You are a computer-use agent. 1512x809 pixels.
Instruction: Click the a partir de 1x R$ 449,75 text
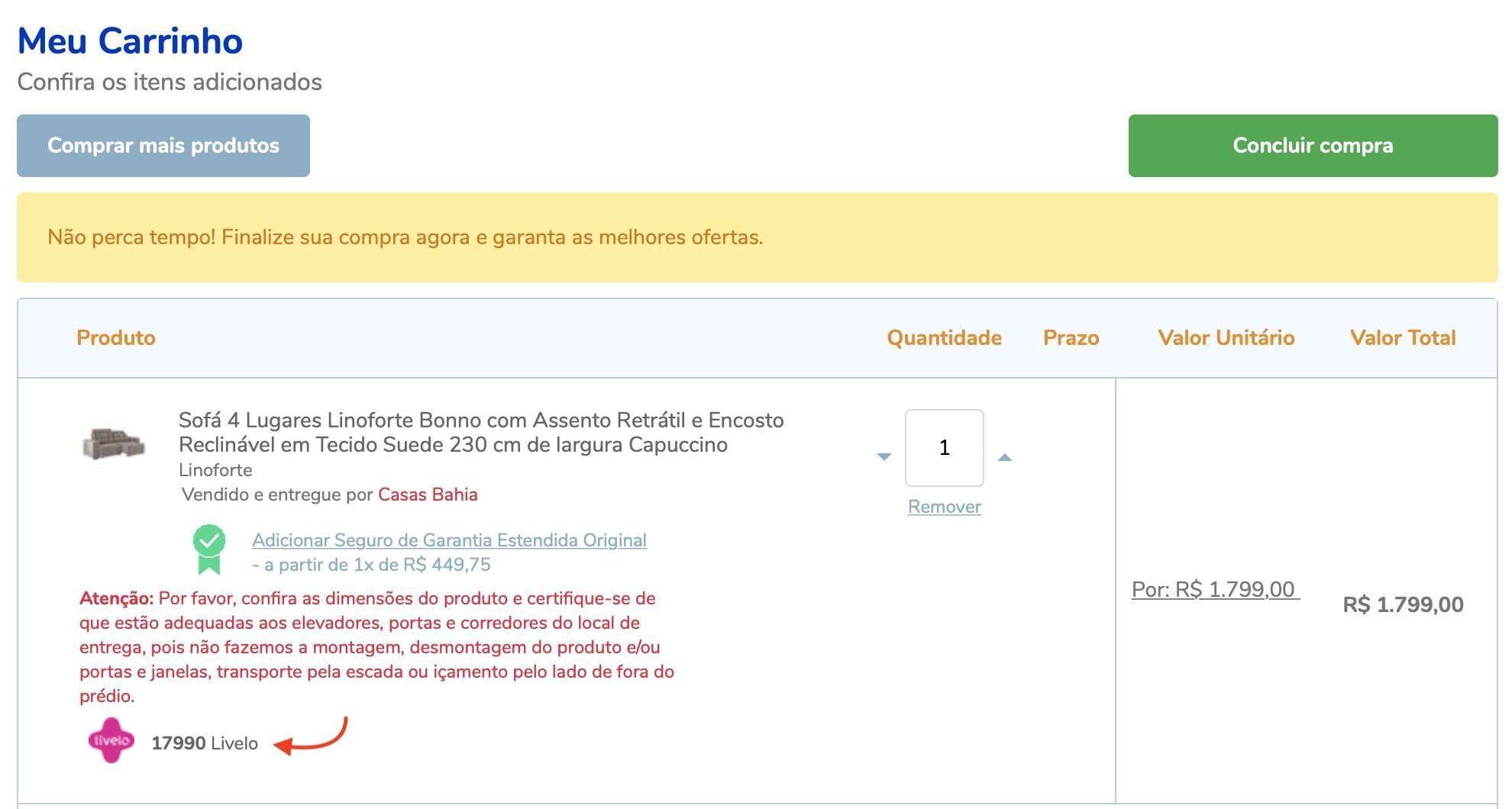pos(371,565)
